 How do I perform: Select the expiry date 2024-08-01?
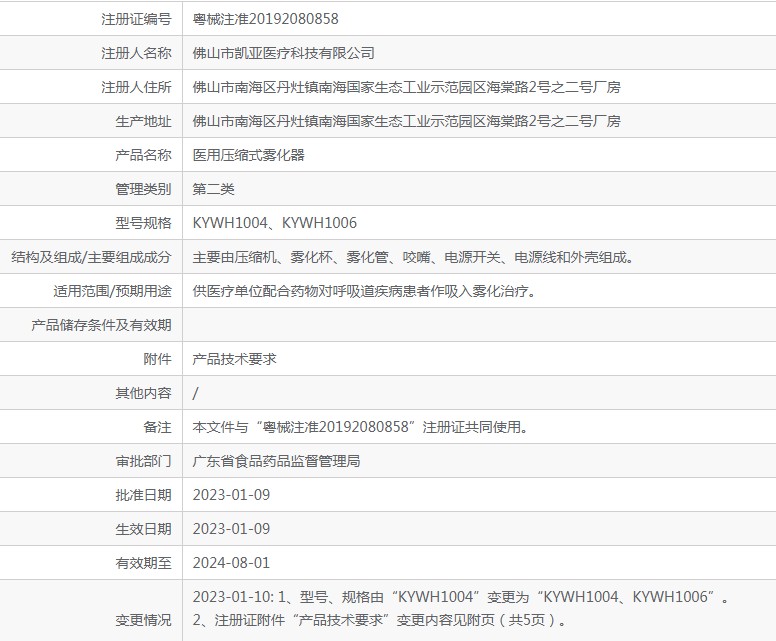click(x=231, y=563)
